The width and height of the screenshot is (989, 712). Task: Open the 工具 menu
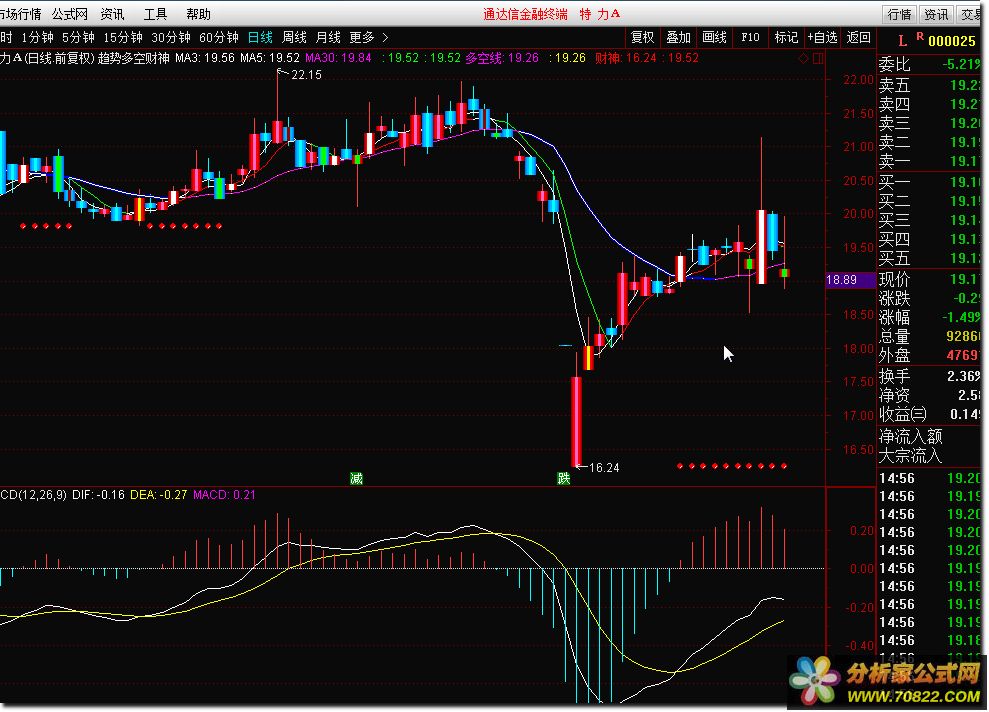click(155, 14)
